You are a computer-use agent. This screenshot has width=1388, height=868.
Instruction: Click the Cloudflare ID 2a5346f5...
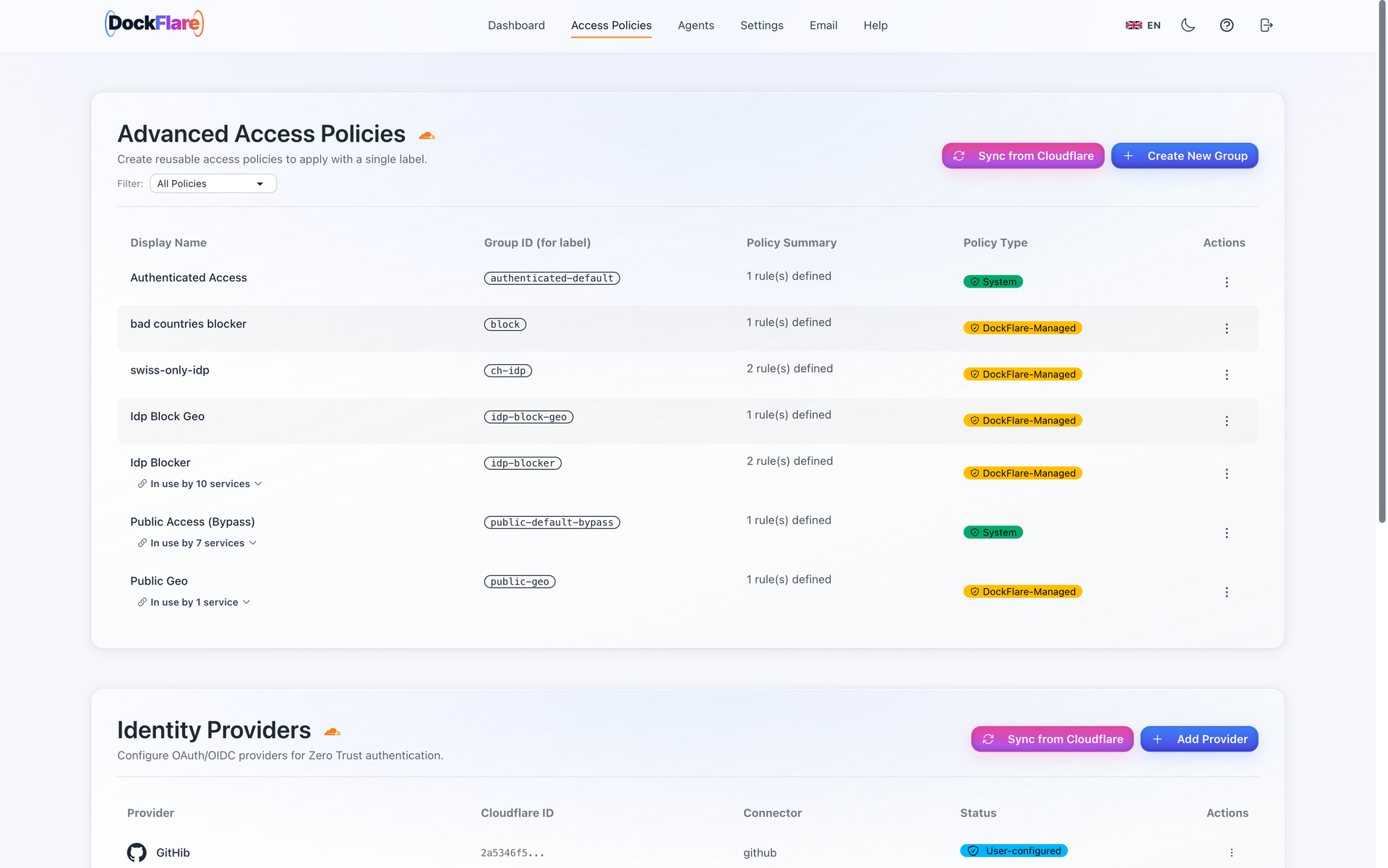pos(513,853)
